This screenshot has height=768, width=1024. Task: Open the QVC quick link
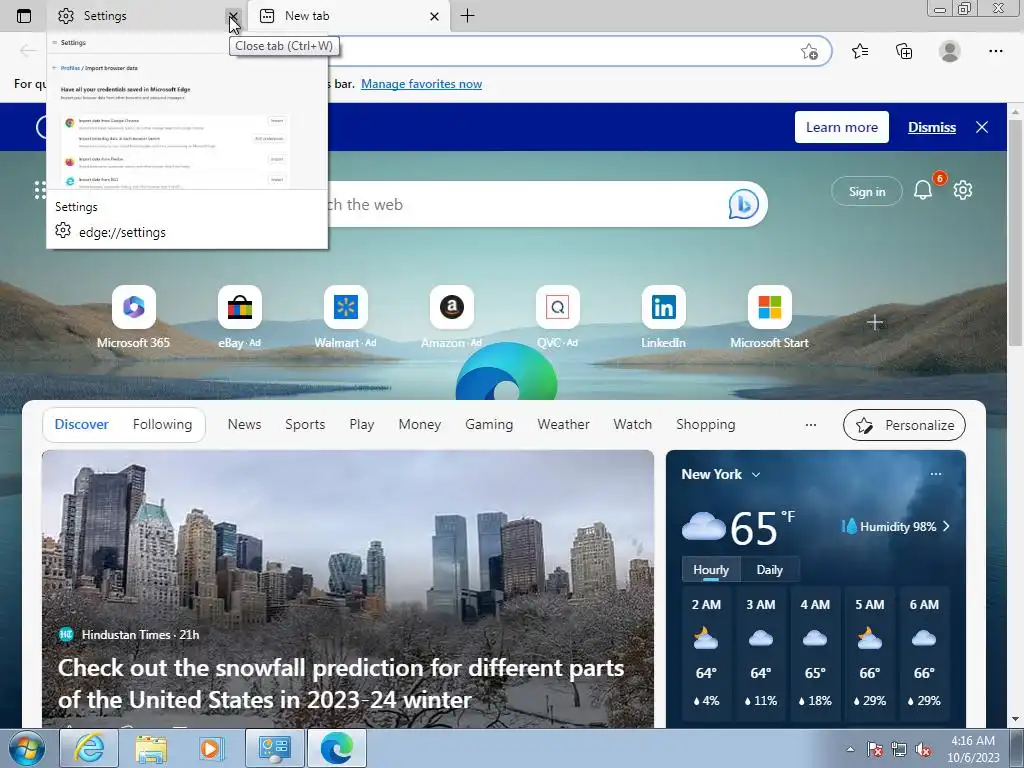point(558,317)
